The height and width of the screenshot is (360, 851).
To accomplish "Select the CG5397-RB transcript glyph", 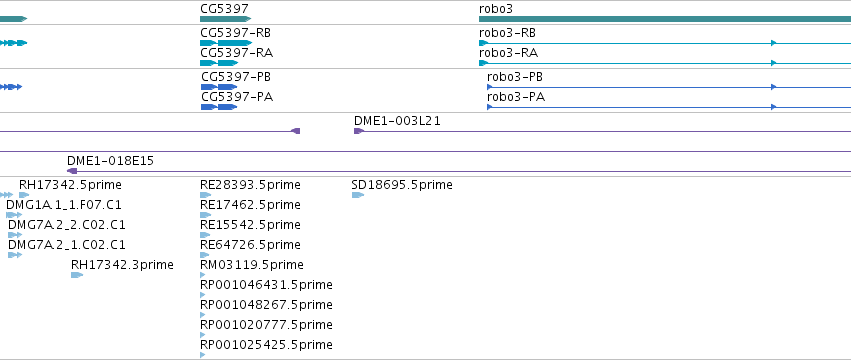I will [x=226, y=43].
